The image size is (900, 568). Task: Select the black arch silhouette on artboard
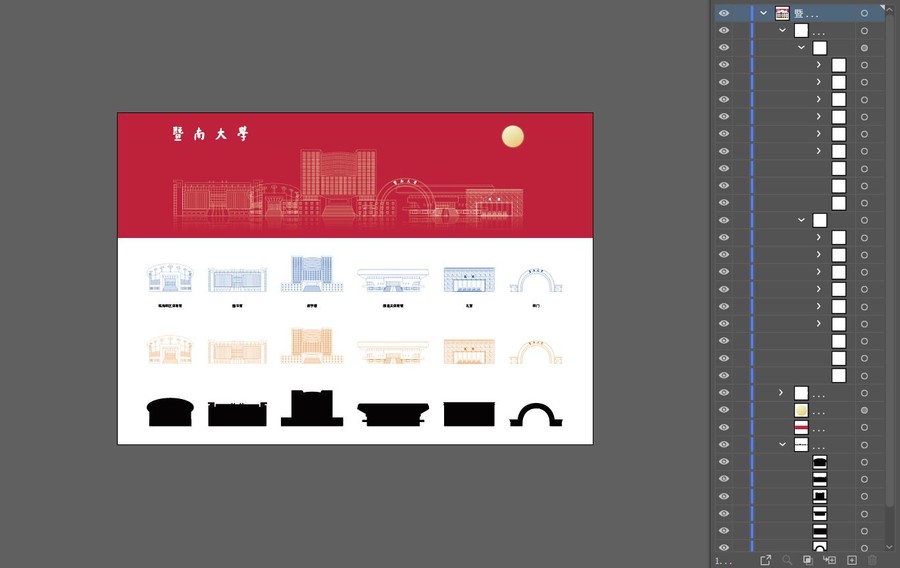[x=536, y=415]
